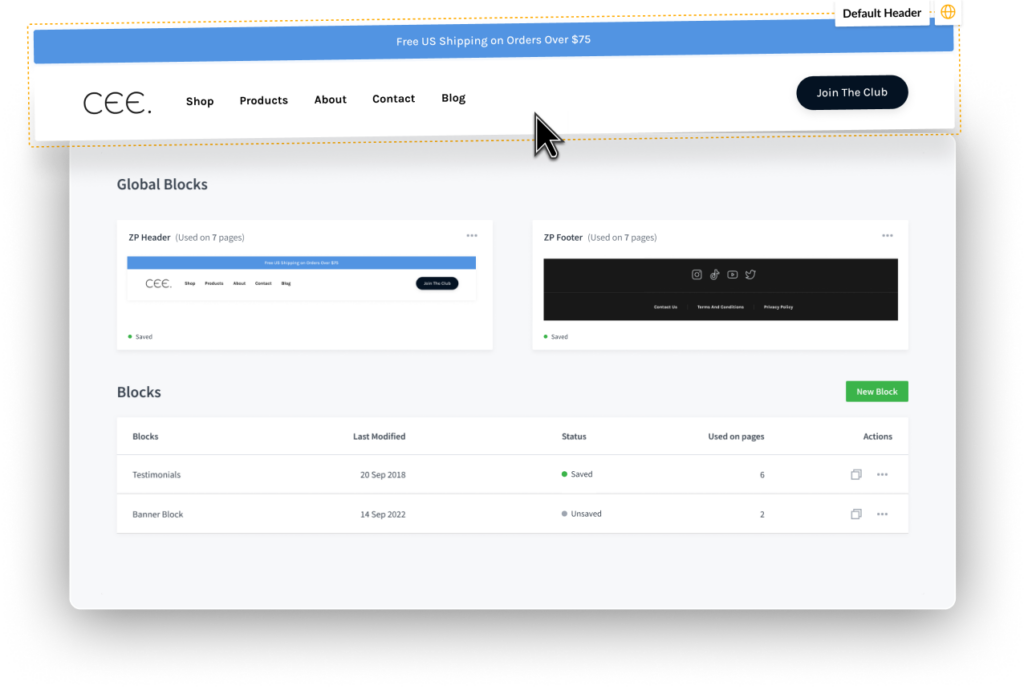The image size is (1024, 687).
Task: Click the Twitter icon in ZP Footer preview
Action: pos(750,274)
